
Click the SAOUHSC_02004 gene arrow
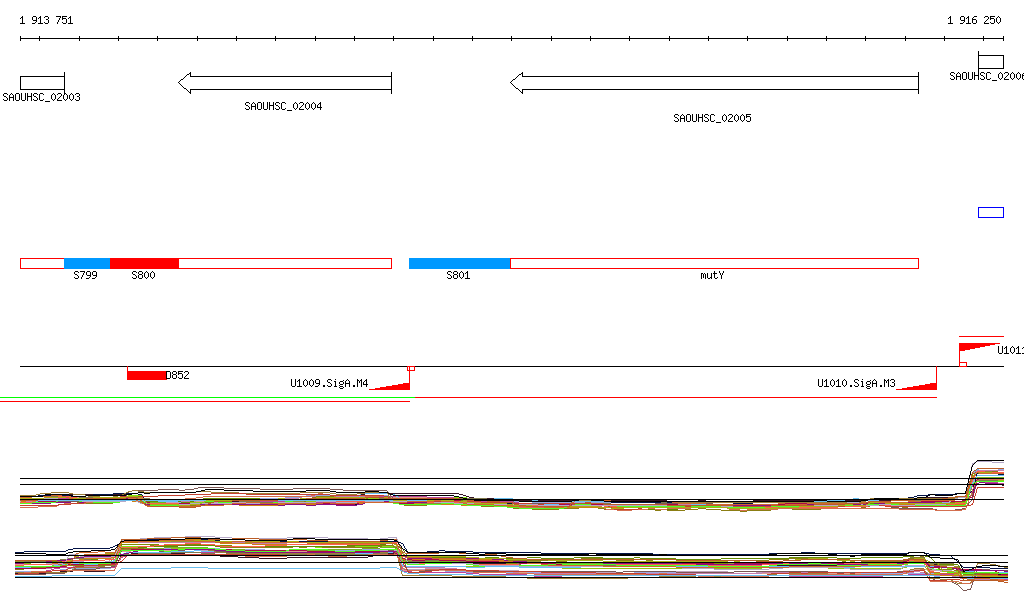pyautogui.click(x=285, y=83)
